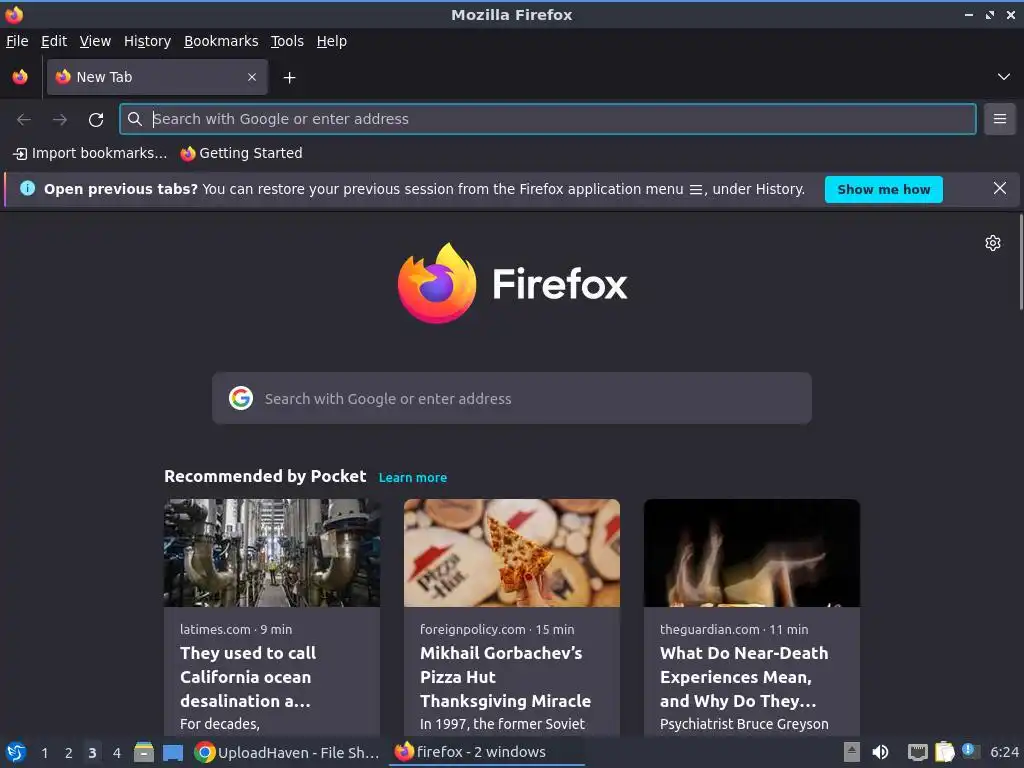Click foreignpolicy.com source label
The image size is (1024, 768).
click(x=473, y=630)
